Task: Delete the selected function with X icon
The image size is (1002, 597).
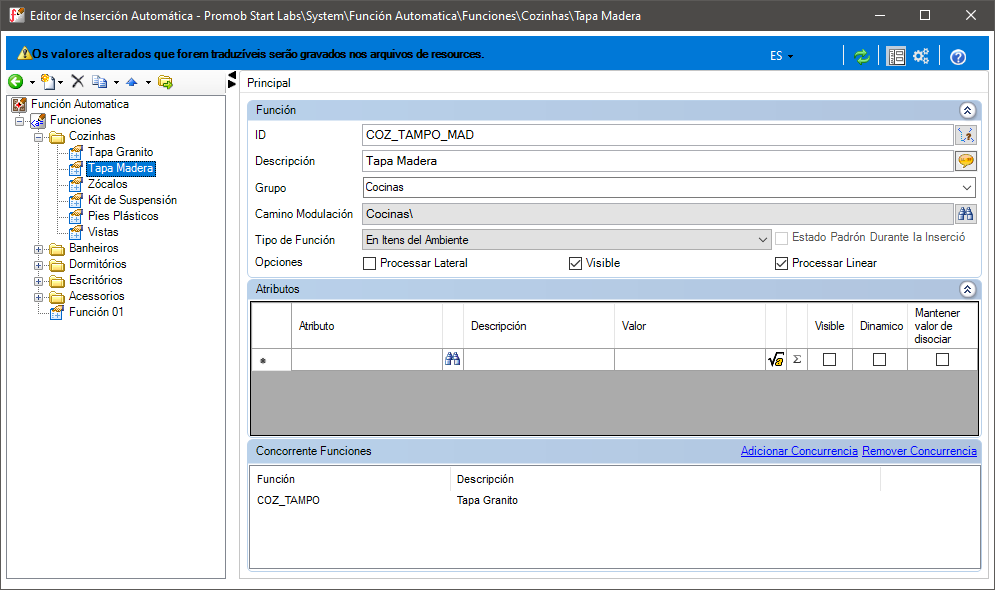Action: (x=78, y=81)
